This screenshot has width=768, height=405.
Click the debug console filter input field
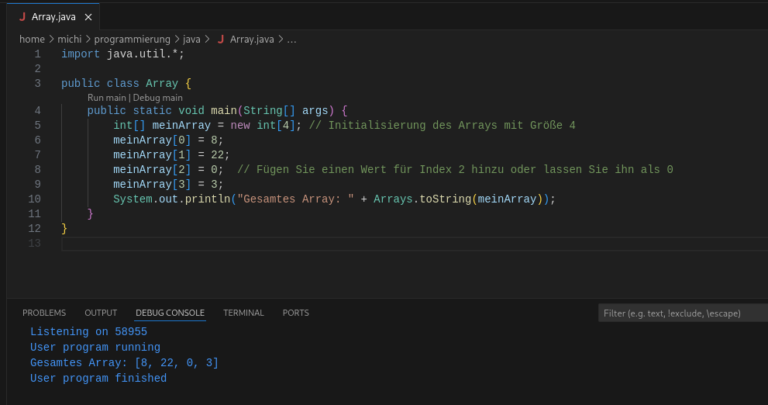pyautogui.click(x=680, y=313)
